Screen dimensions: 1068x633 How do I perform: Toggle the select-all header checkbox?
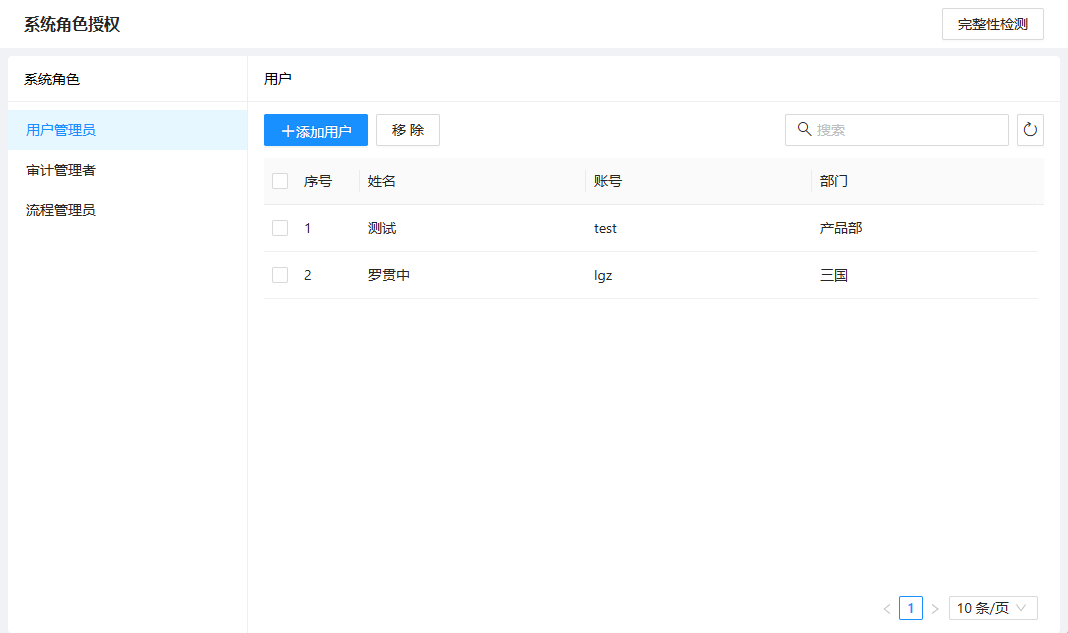[x=280, y=181]
